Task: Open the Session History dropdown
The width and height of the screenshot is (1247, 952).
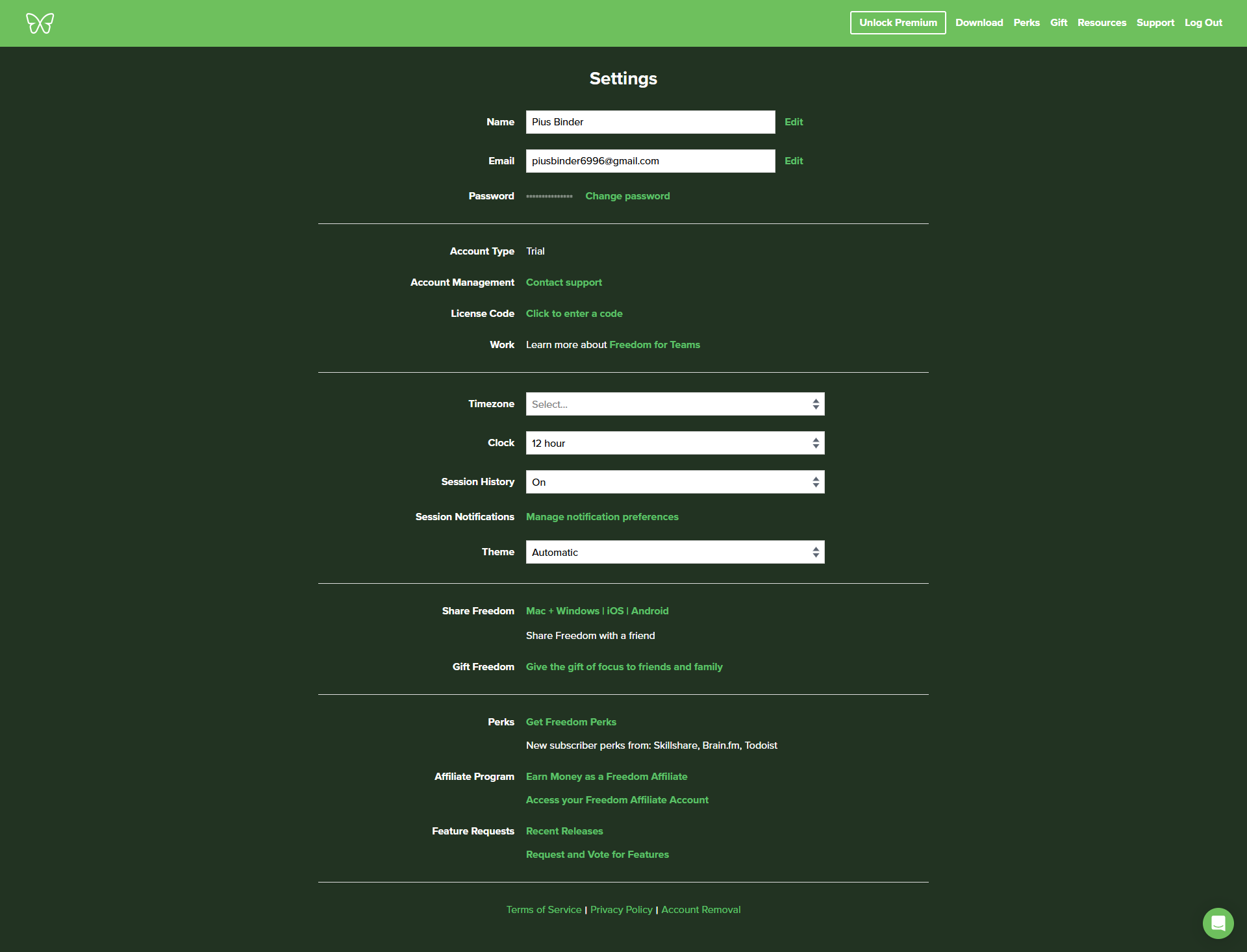Action: tap(675, 482)
